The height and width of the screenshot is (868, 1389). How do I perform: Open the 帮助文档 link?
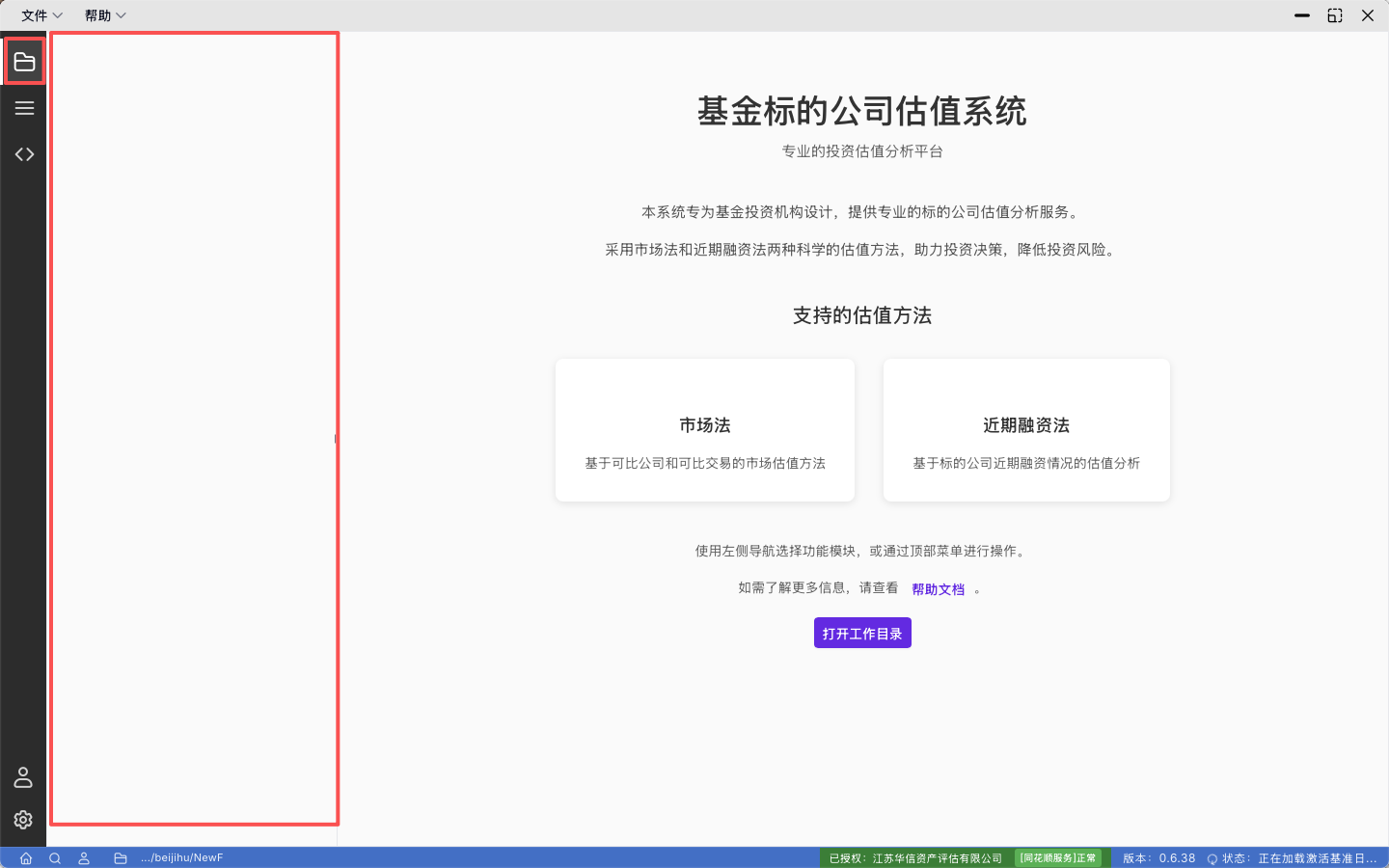[x=938, y=589]
